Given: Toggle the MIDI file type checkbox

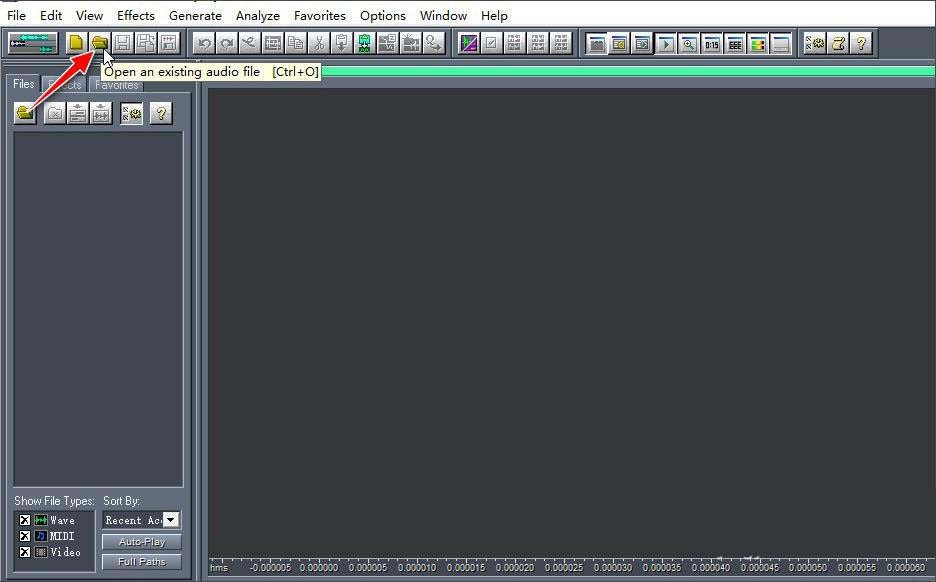Looking at the screenshot, I should tap(25, 536).
